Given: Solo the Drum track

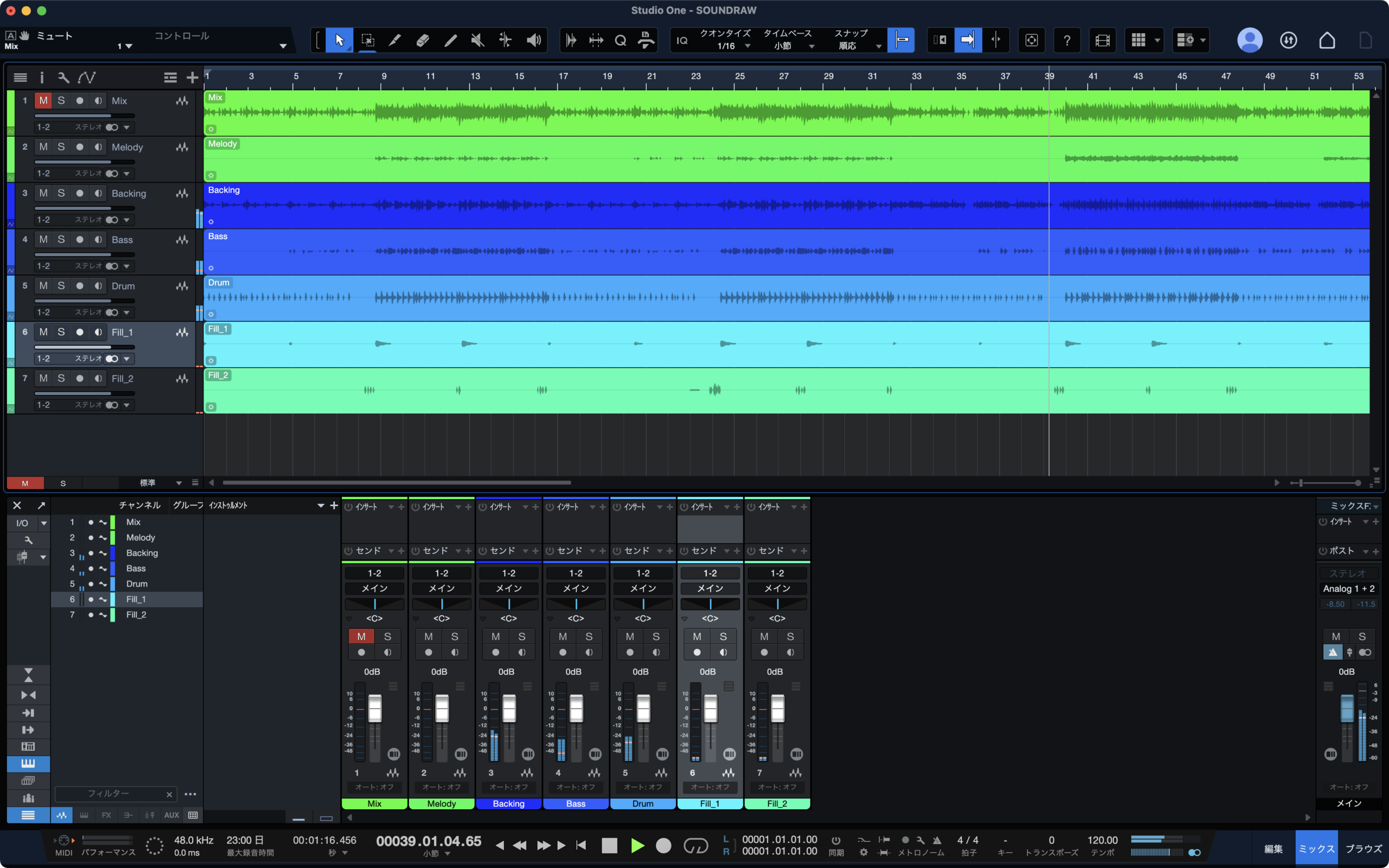Looking at the screenshot, I should click(x=61, y=286).
